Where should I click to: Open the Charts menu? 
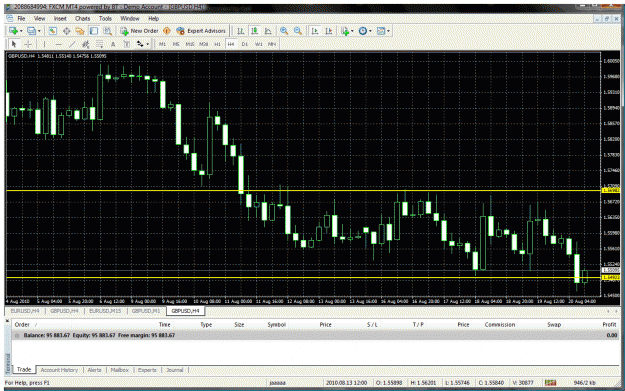click(83, 18)
